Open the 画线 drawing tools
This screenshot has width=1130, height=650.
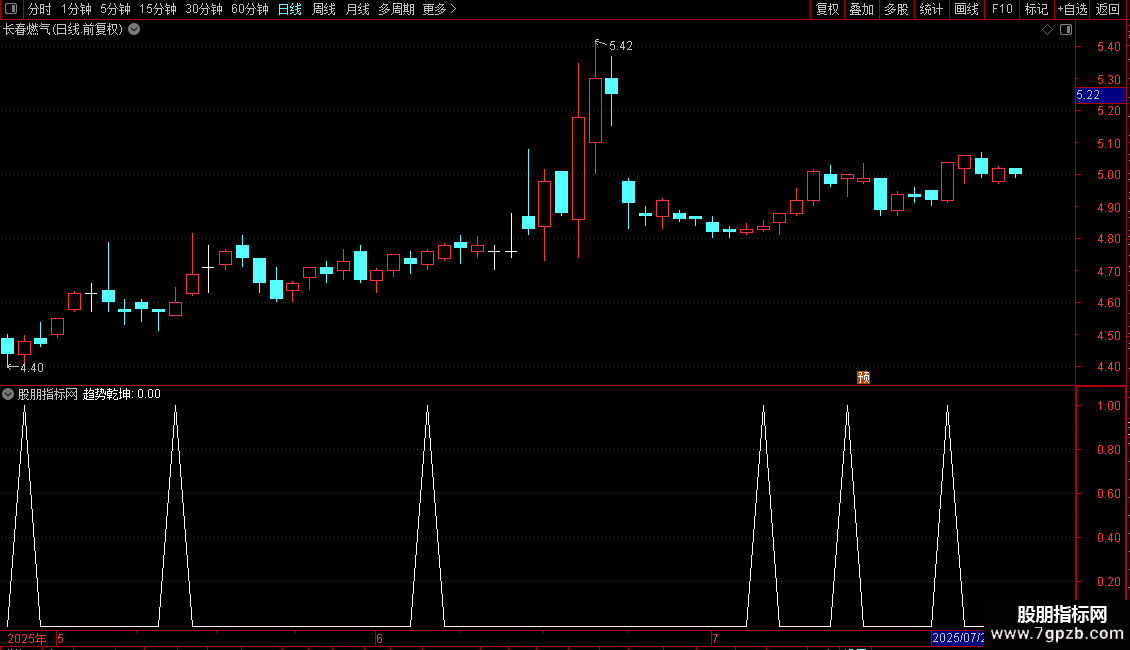(966, 9)
